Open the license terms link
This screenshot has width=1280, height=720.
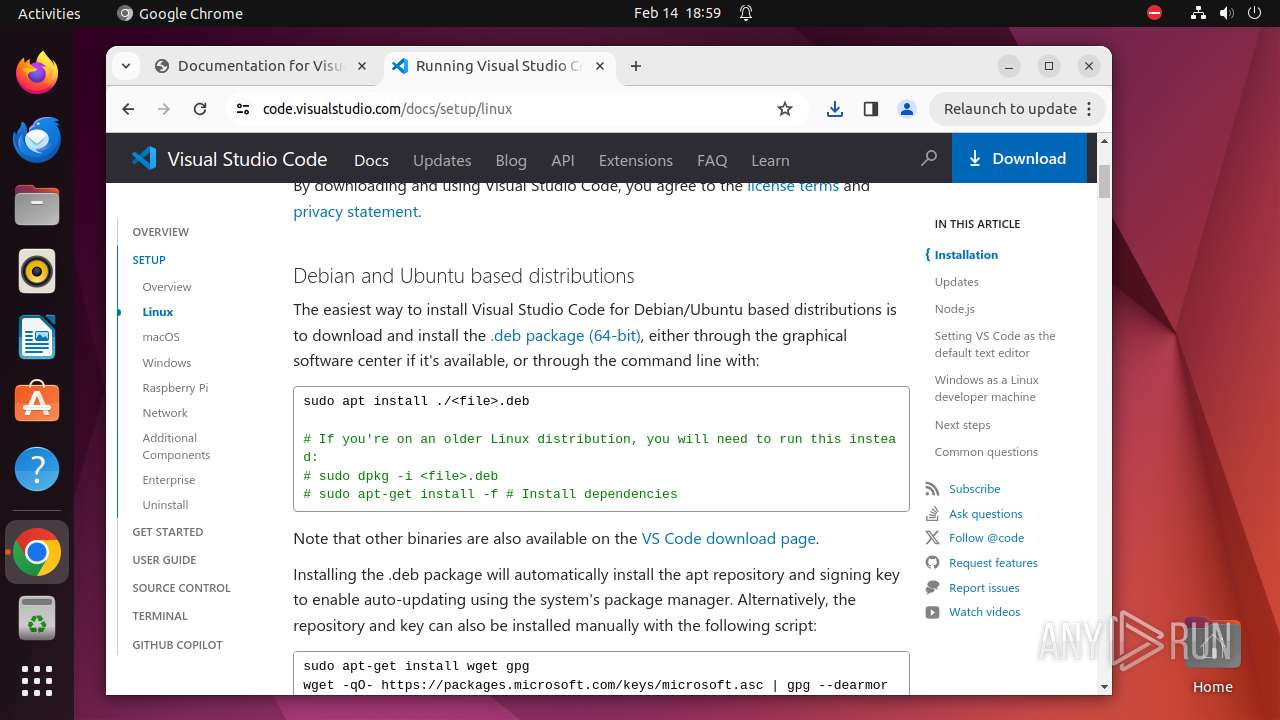point(793,186)
